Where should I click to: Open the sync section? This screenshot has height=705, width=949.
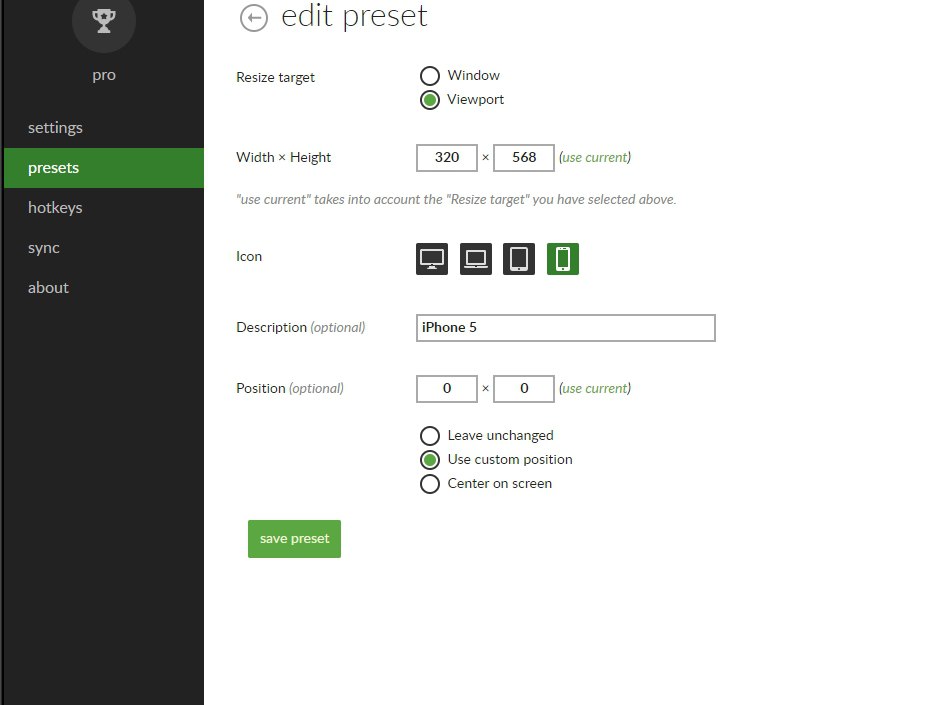click(x=104, y=248)
